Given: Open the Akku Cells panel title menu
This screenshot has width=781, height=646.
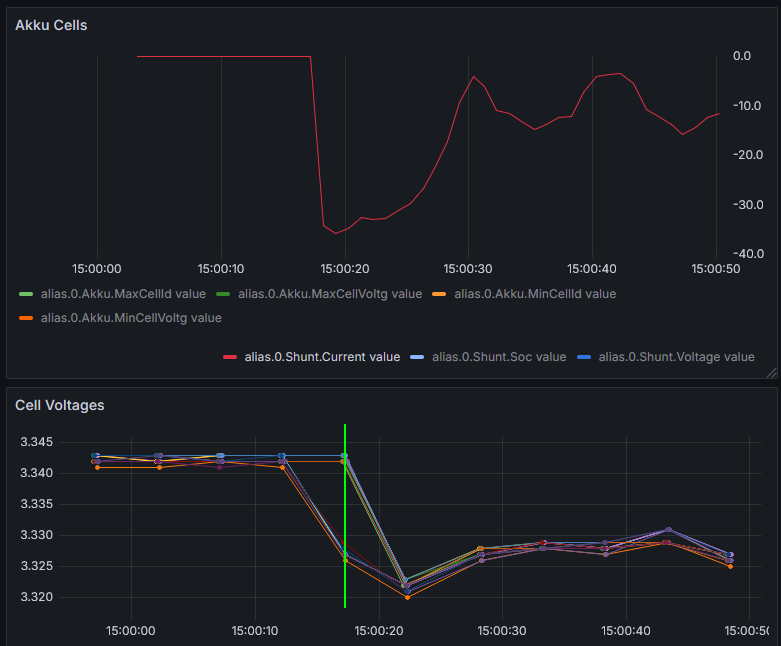Looking at the screenshot, I should 51,25.
